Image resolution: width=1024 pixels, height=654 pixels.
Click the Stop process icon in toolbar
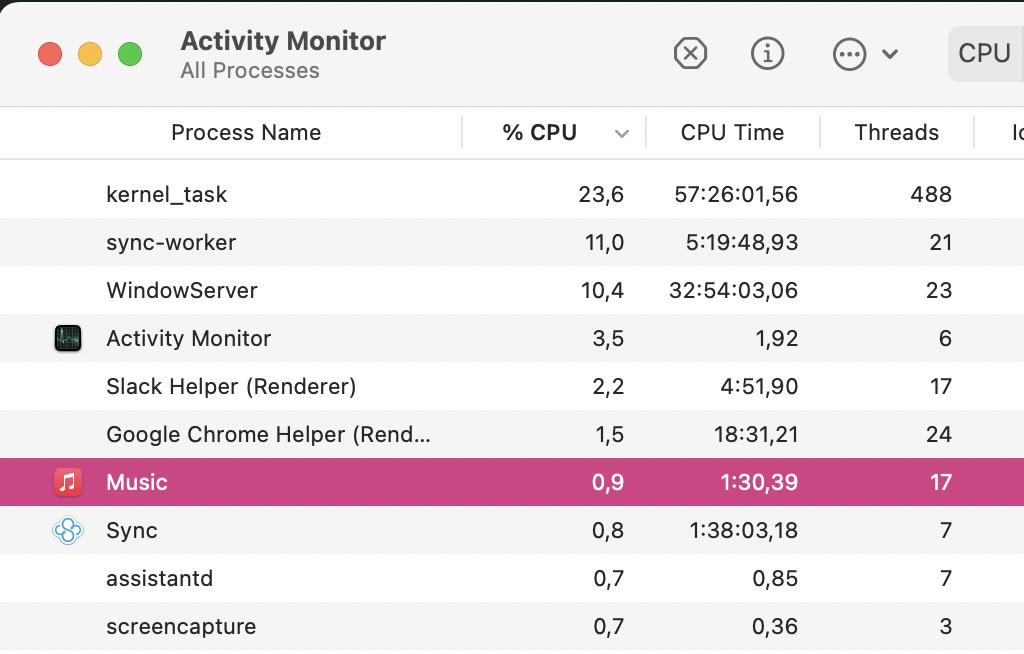[690, 54]
